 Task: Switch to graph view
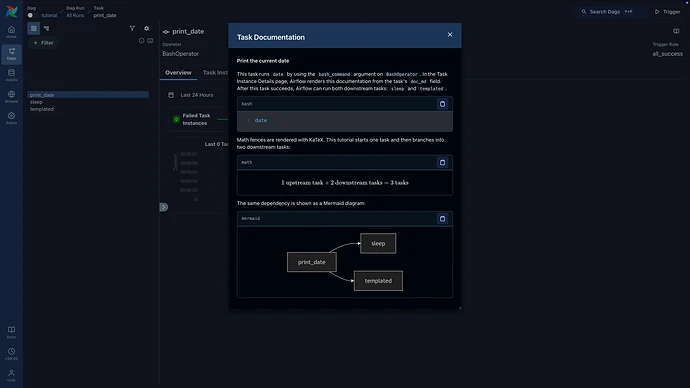tap(47, 29)
